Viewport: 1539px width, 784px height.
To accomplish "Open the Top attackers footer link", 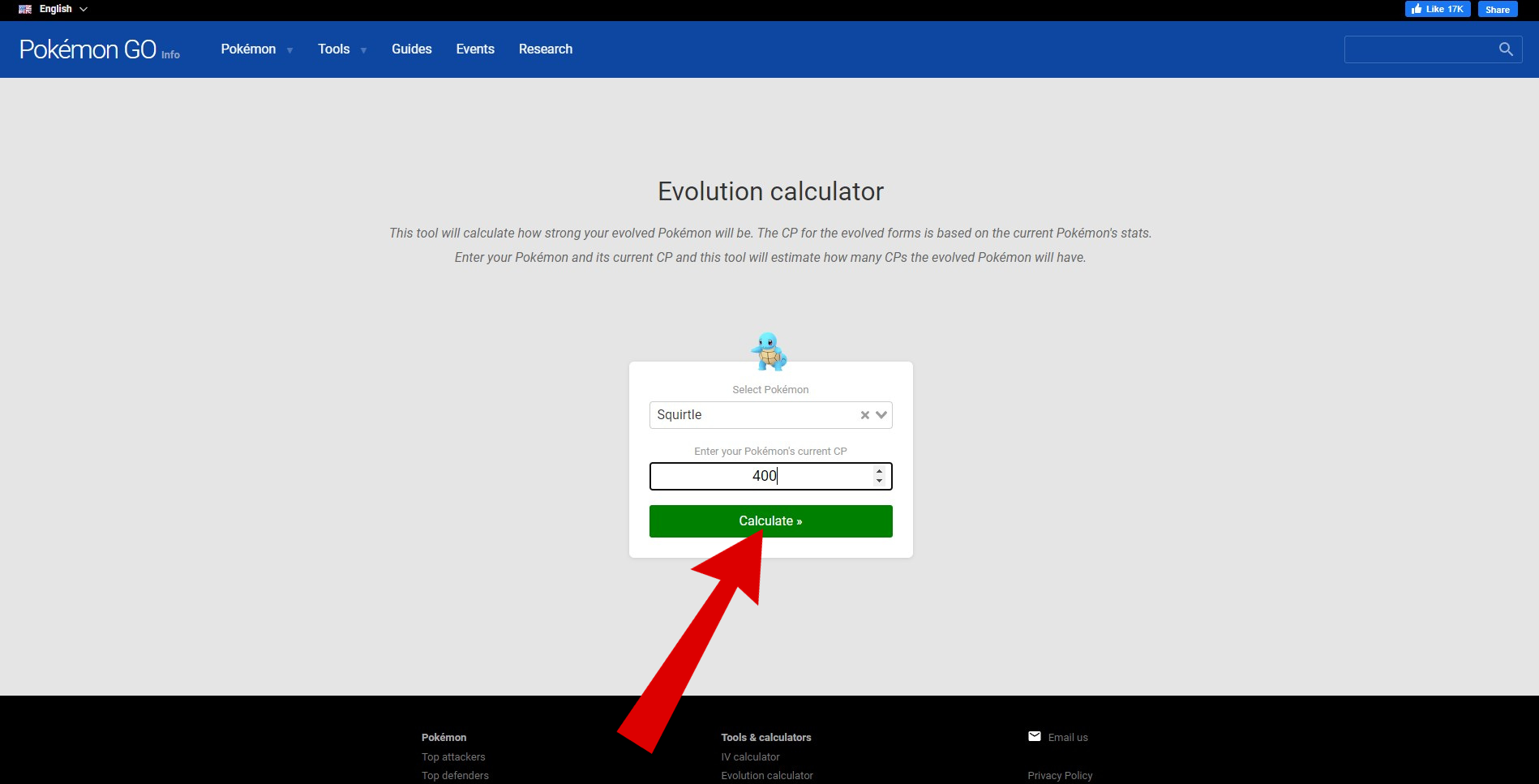I will [x=453, y=756].
